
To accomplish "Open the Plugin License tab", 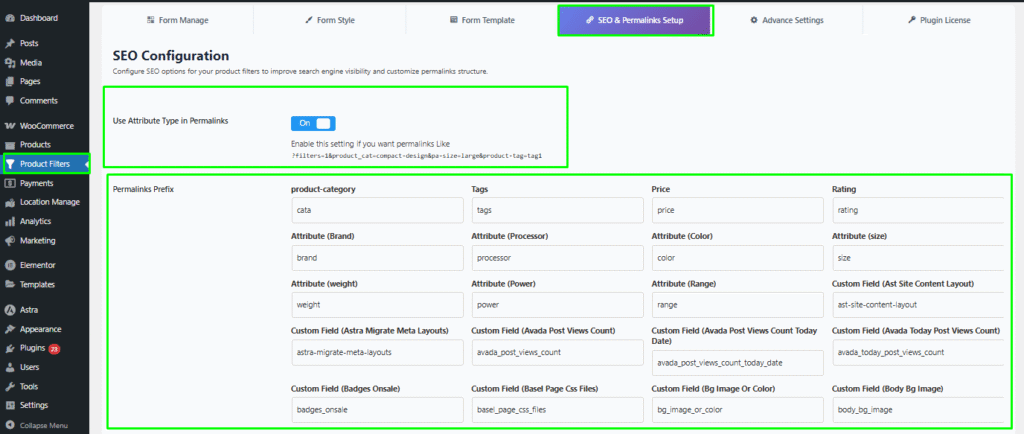I will click(938, 20).
